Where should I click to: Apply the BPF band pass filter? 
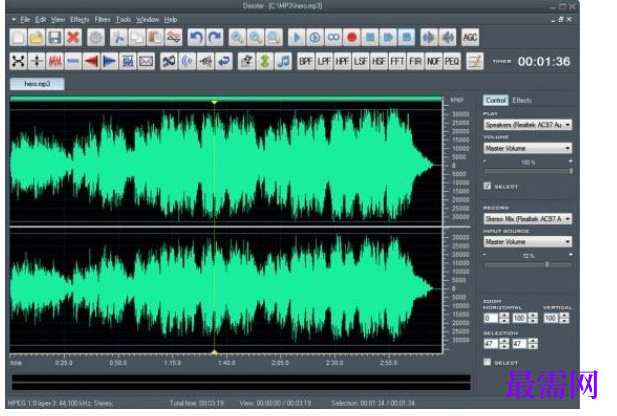coord(306,61)
